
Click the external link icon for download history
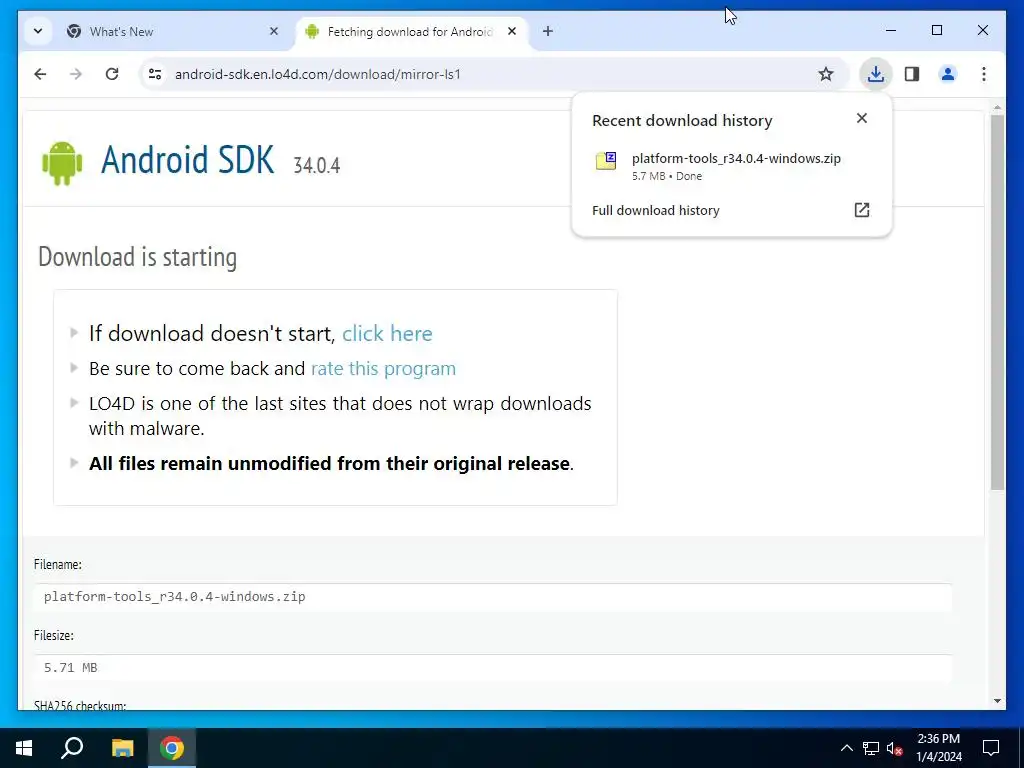click(861, 210)
